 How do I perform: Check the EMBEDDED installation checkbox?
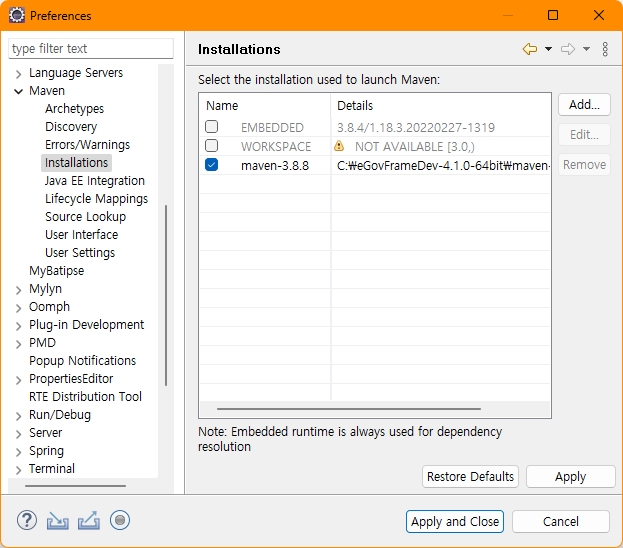click(211, 127)
